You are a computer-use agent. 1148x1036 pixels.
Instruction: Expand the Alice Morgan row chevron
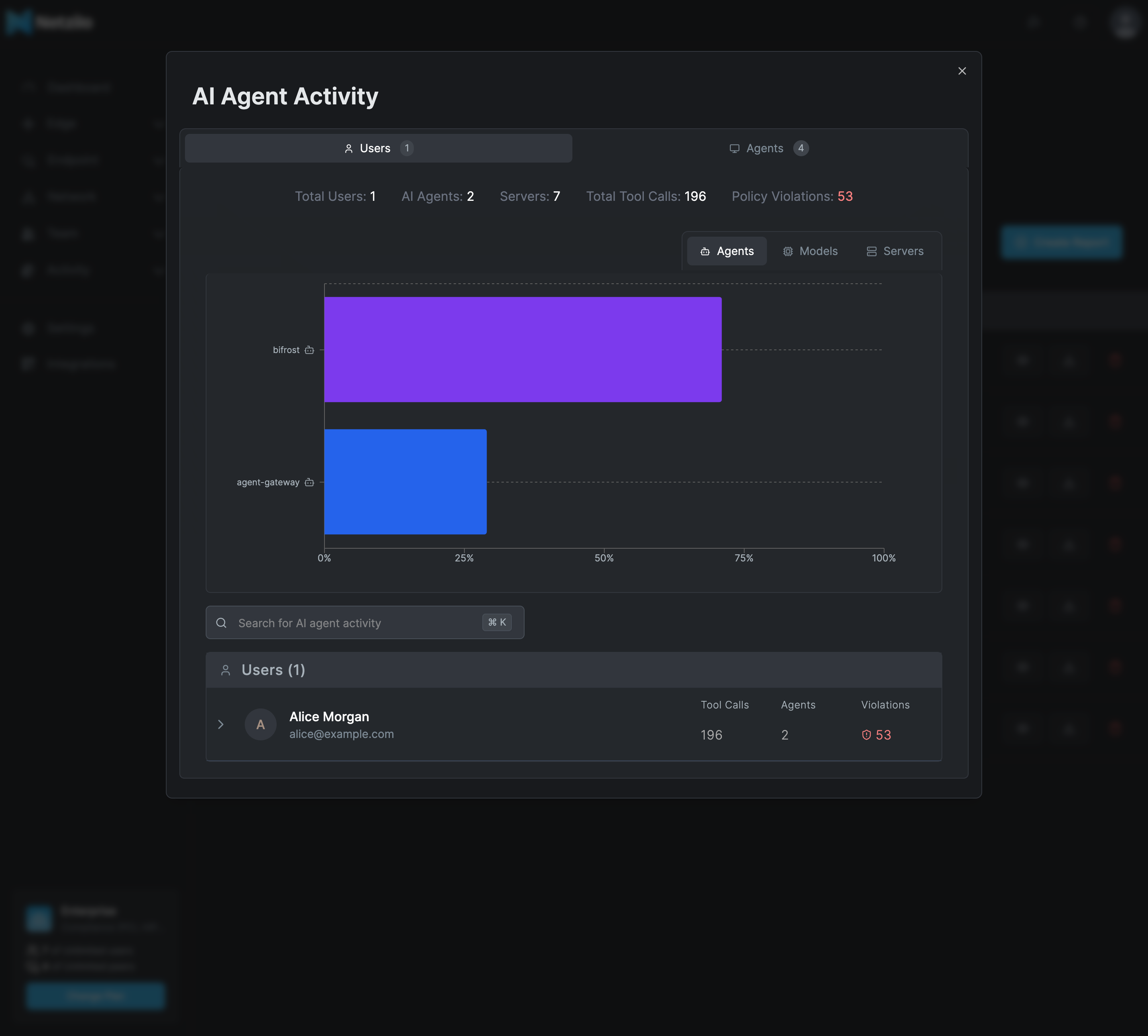(221, 724)
